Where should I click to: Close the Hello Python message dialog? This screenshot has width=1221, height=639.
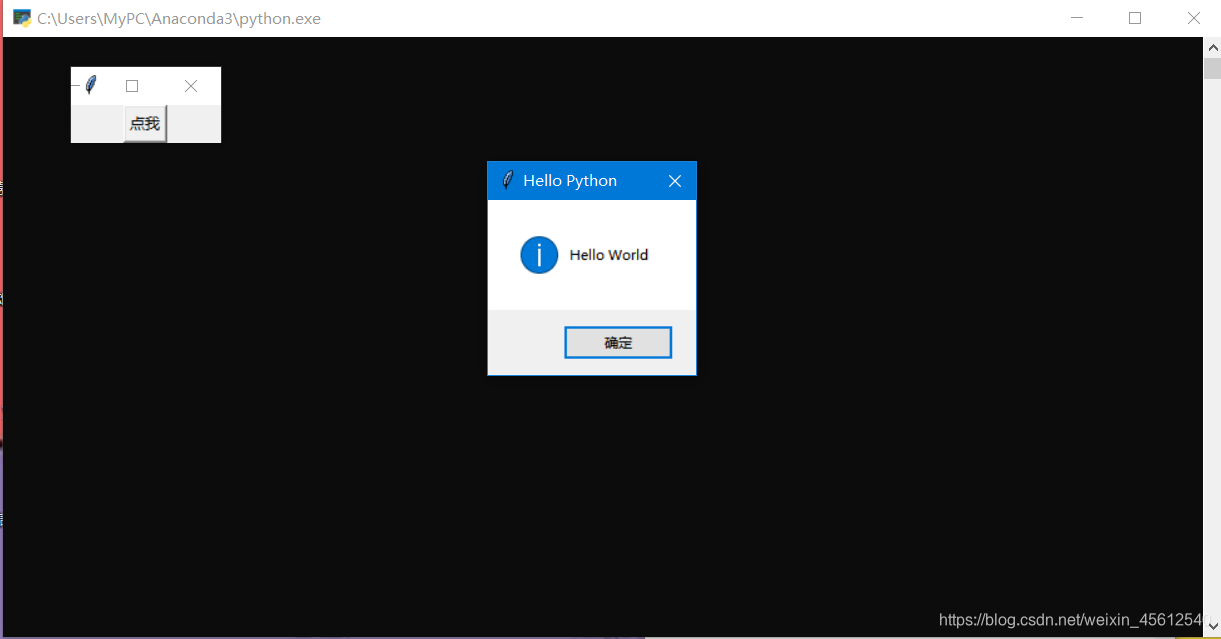[675, 181]
